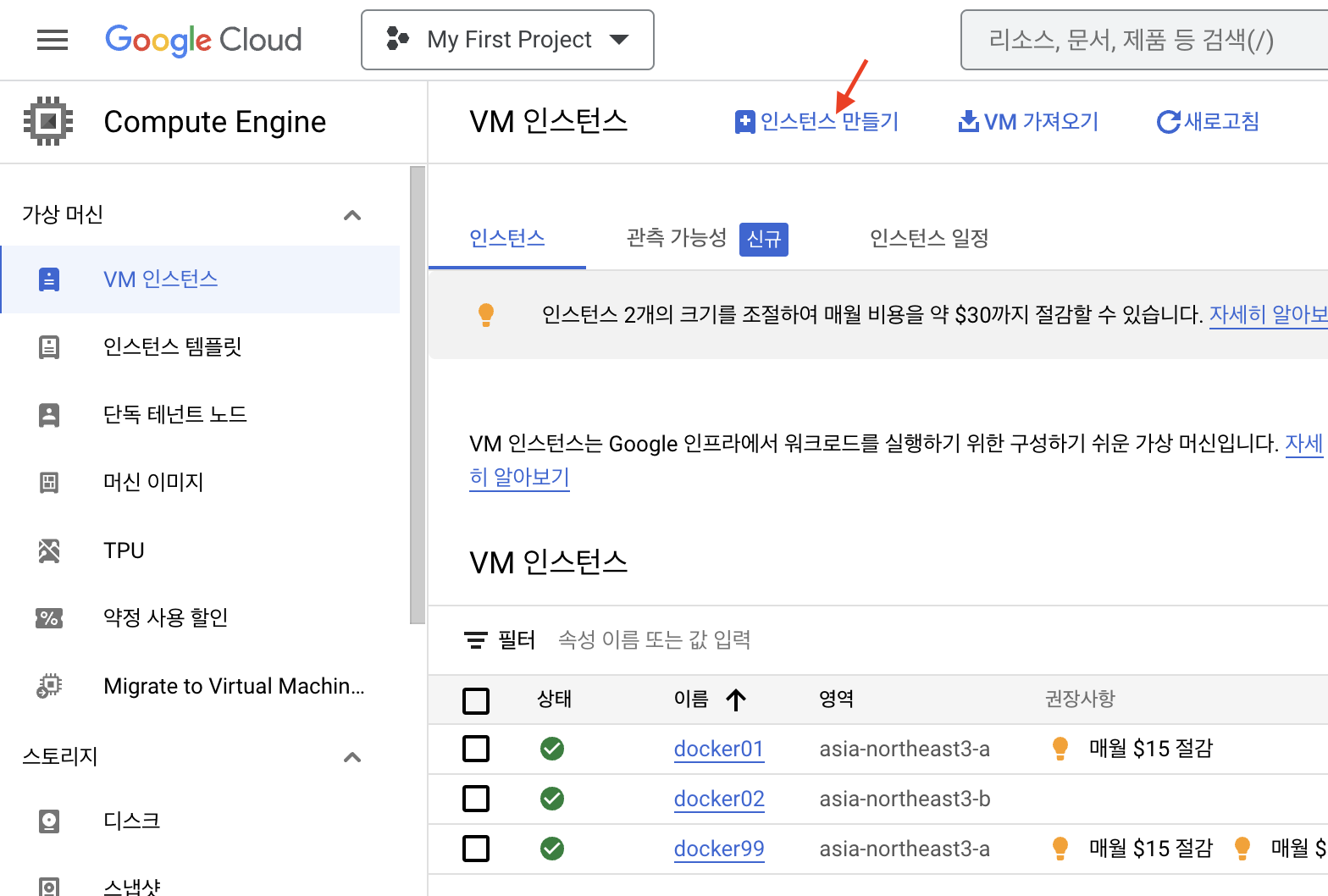Screen dimensions: 1328x896
Task: Open VM 인스턴스 in the sidebar
Action: point(201,279)
